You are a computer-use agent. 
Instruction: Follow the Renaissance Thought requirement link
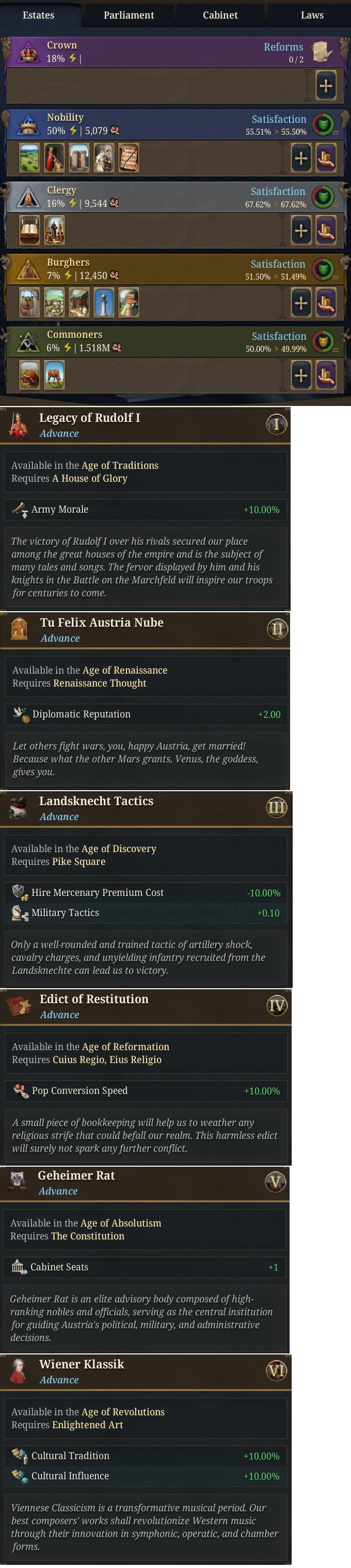[100, 683]
